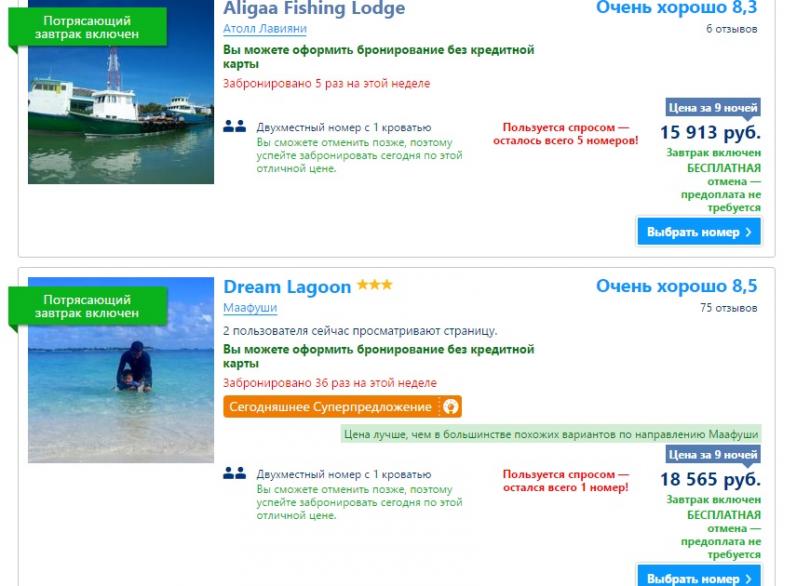
Task: Open the Dream Lagoon hotel title
Action: (287, 287)
